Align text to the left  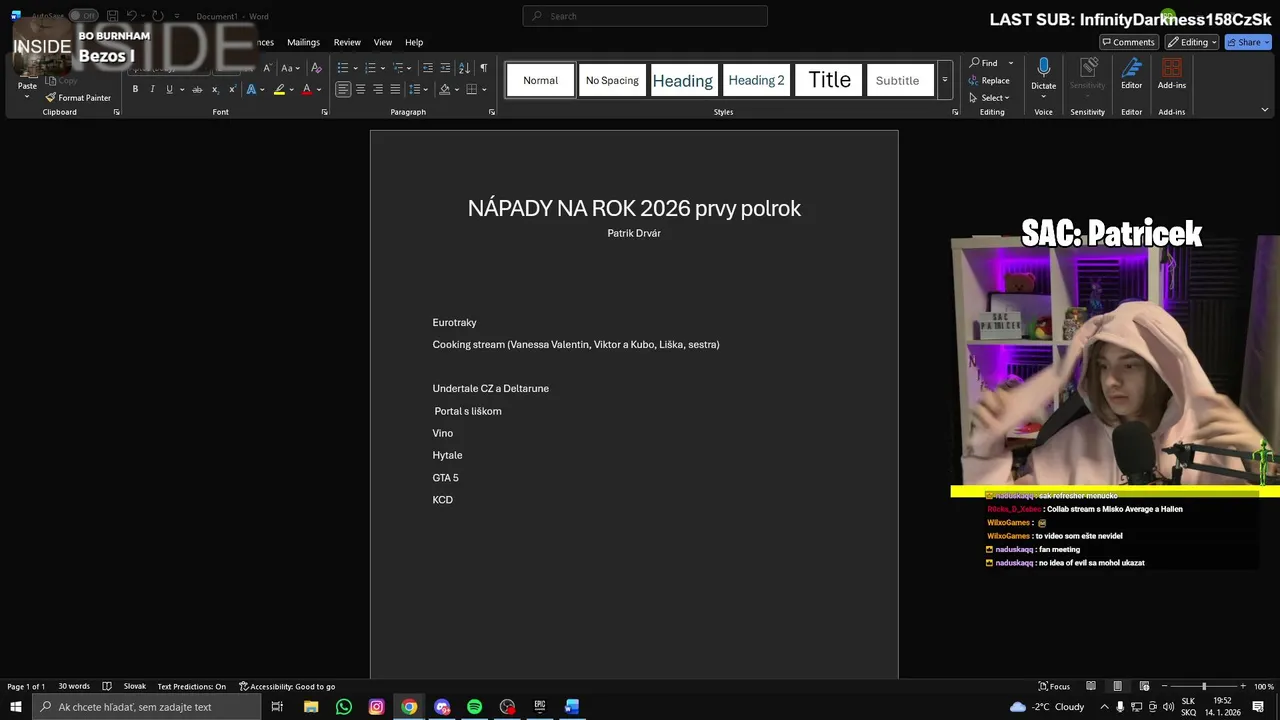(x=343, y=89)
